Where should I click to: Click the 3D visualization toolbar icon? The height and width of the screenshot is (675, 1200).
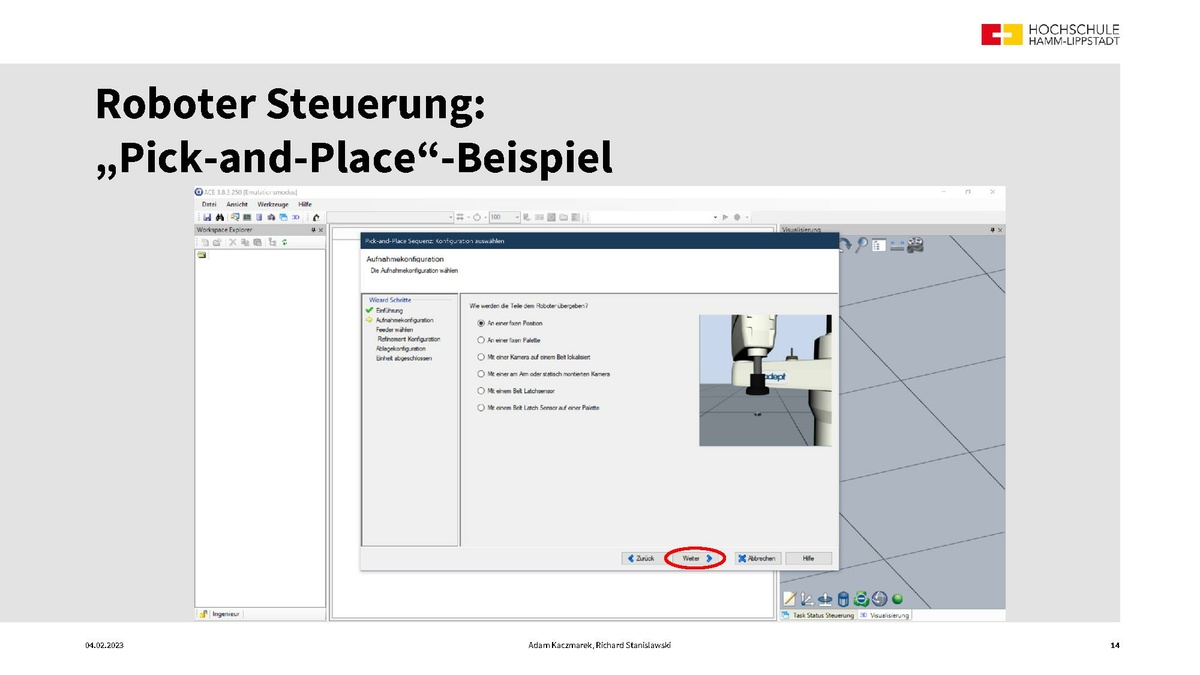pos(295,216)
